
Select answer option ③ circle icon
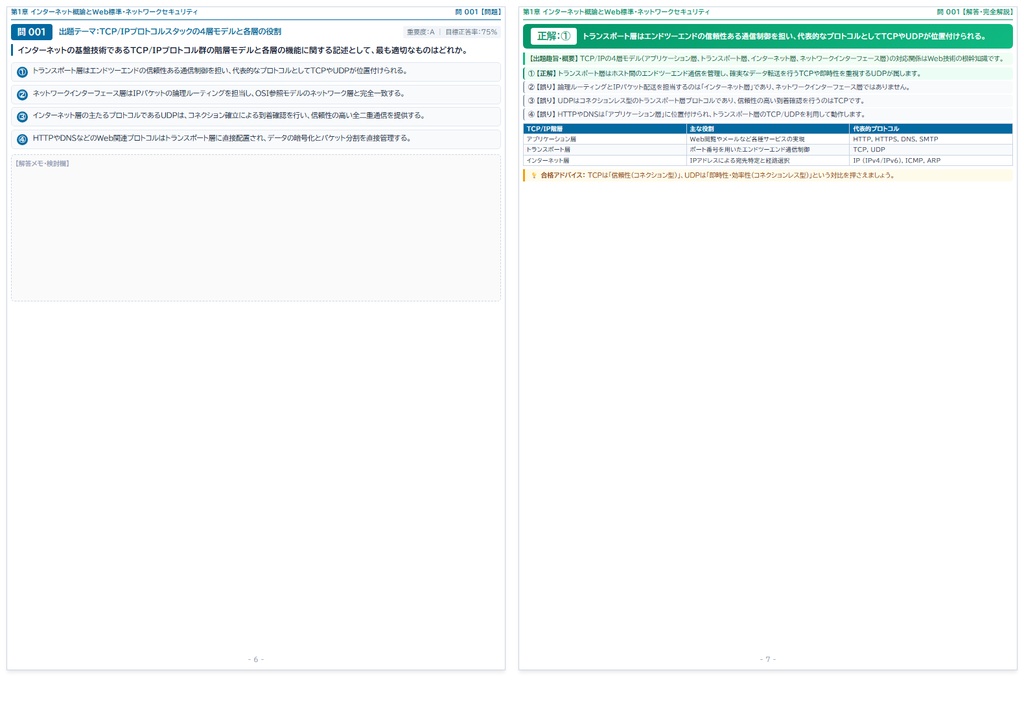(x=22, y=117)
